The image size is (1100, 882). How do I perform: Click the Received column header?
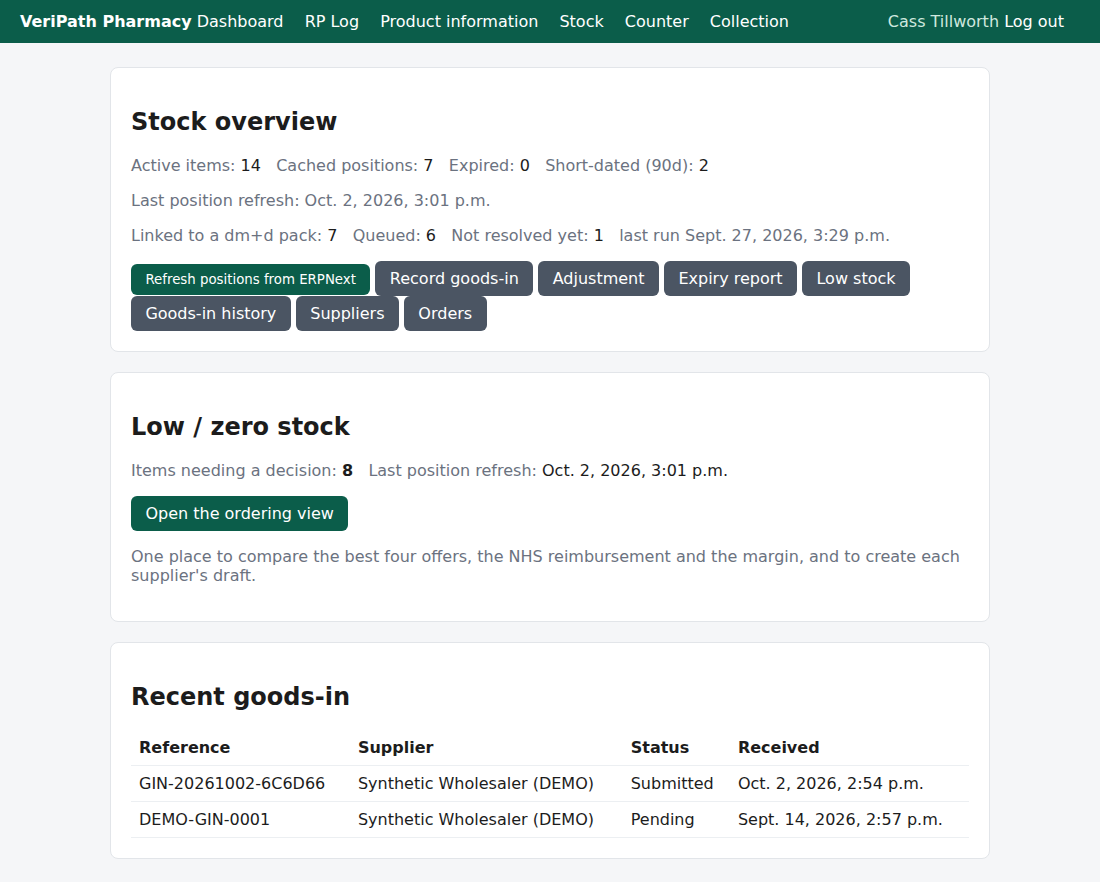coord(779,747)
